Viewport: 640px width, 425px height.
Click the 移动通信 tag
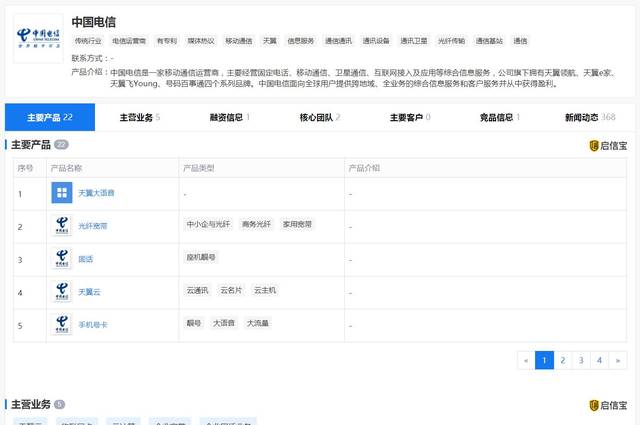[239, 41]
